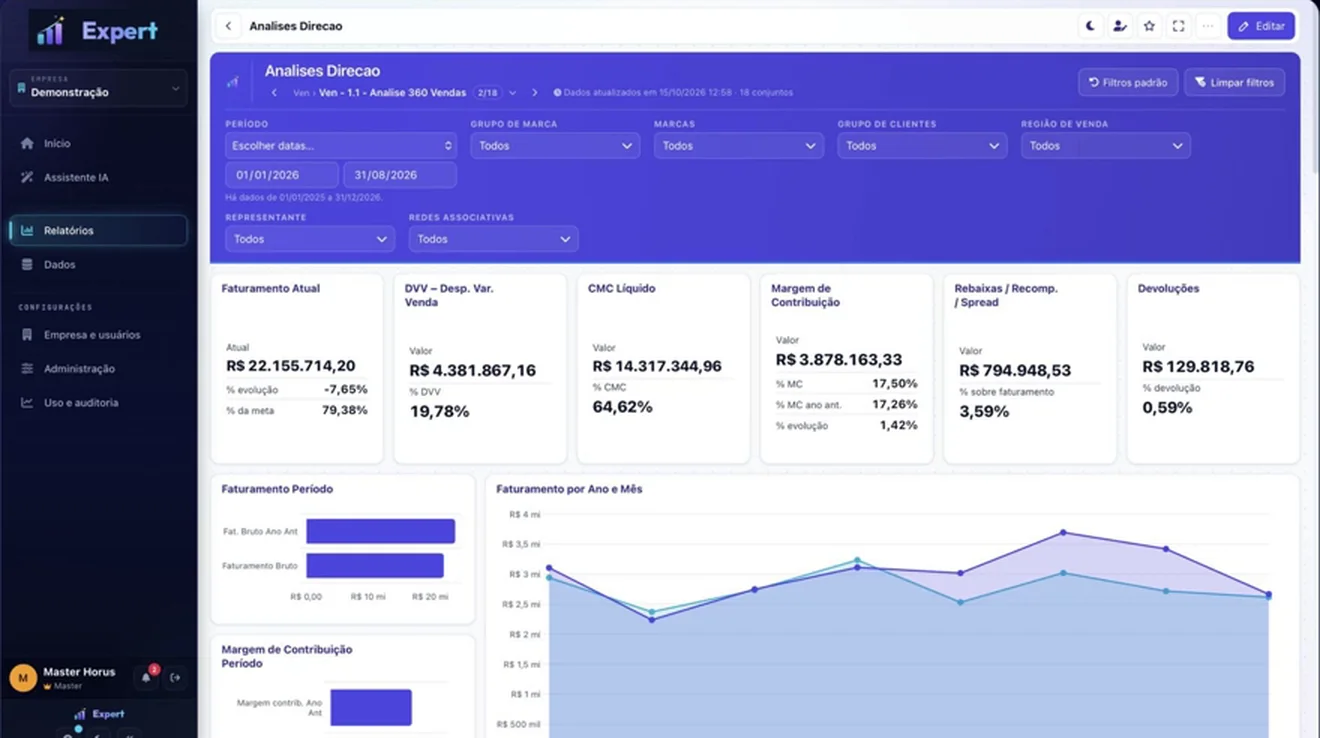Open the Grupo de Marca dropdown
1320x738 pixels.
point(555,146)
